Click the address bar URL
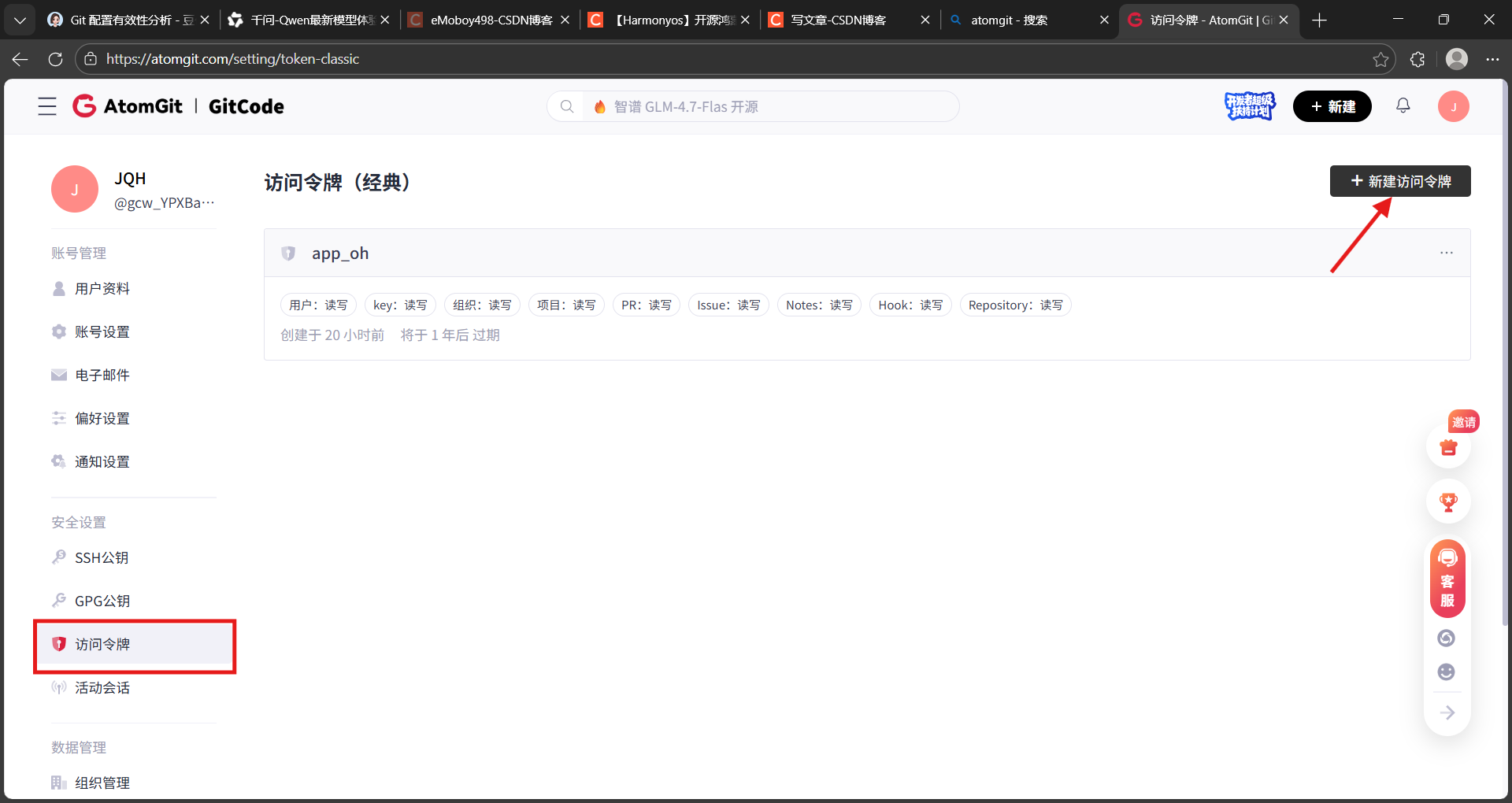Screen dimensions: 1512x803 click(232, 59)
